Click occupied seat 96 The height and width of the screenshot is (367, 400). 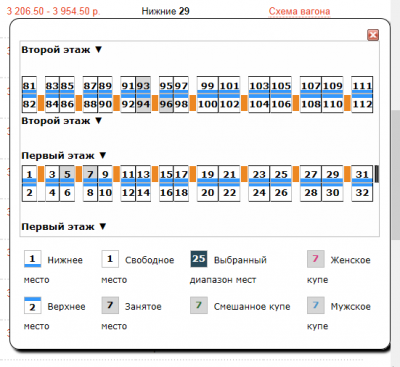click(x=166, y=104)
